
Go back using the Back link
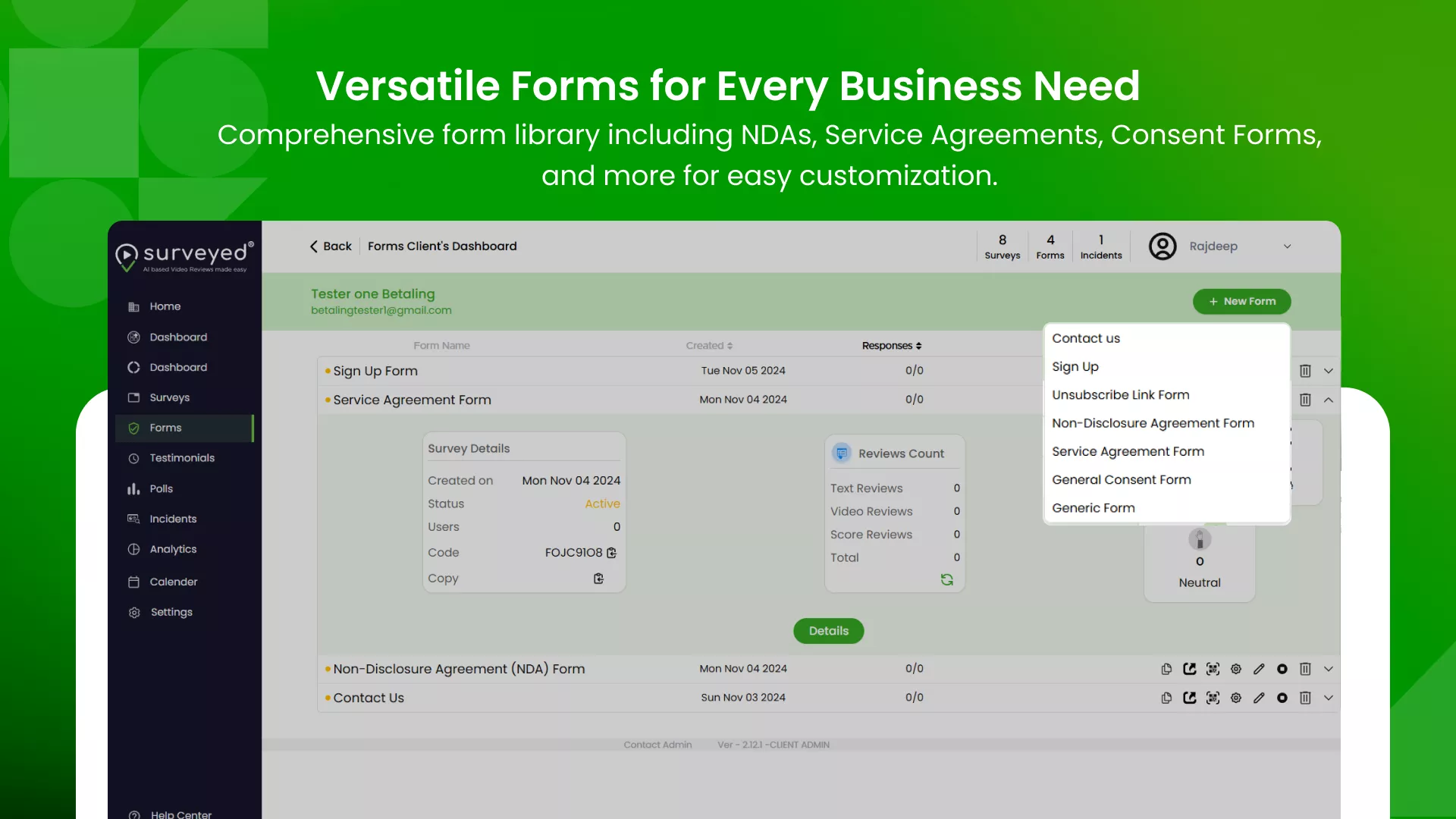[331, 246]
